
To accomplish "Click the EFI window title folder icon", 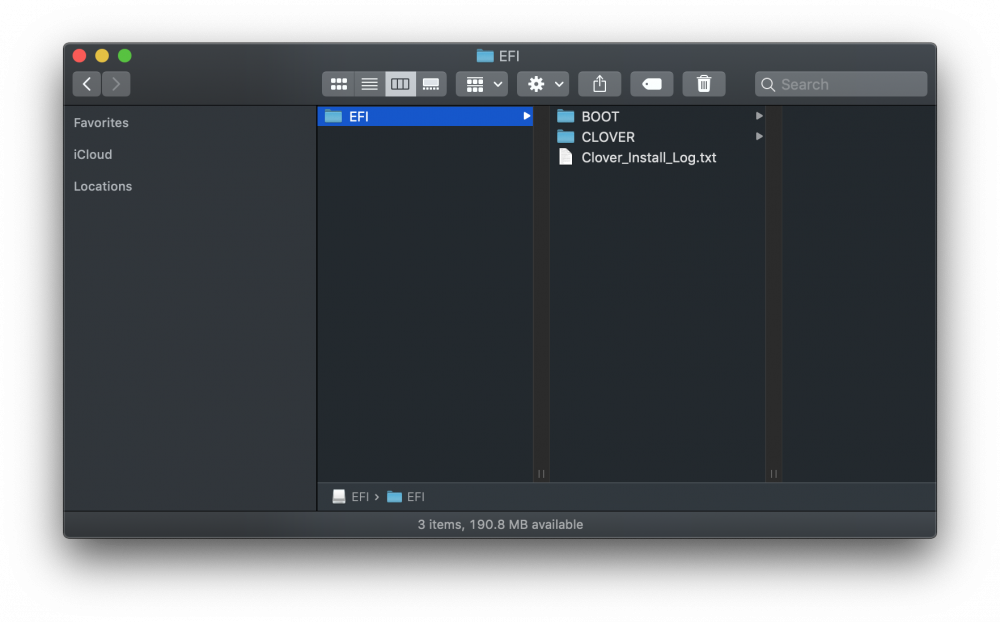I will click(x=485, y=56).
